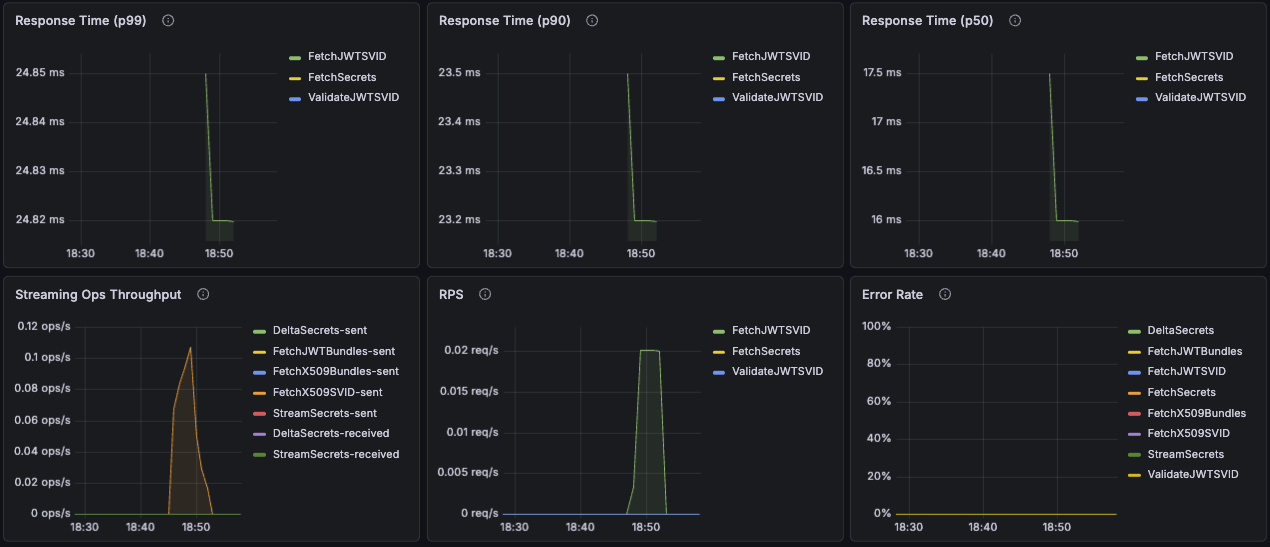Screen dimensions: 1270x547
Task: Toggle FetchX509Bundles-sent legend entry
Action: [335, 371]
